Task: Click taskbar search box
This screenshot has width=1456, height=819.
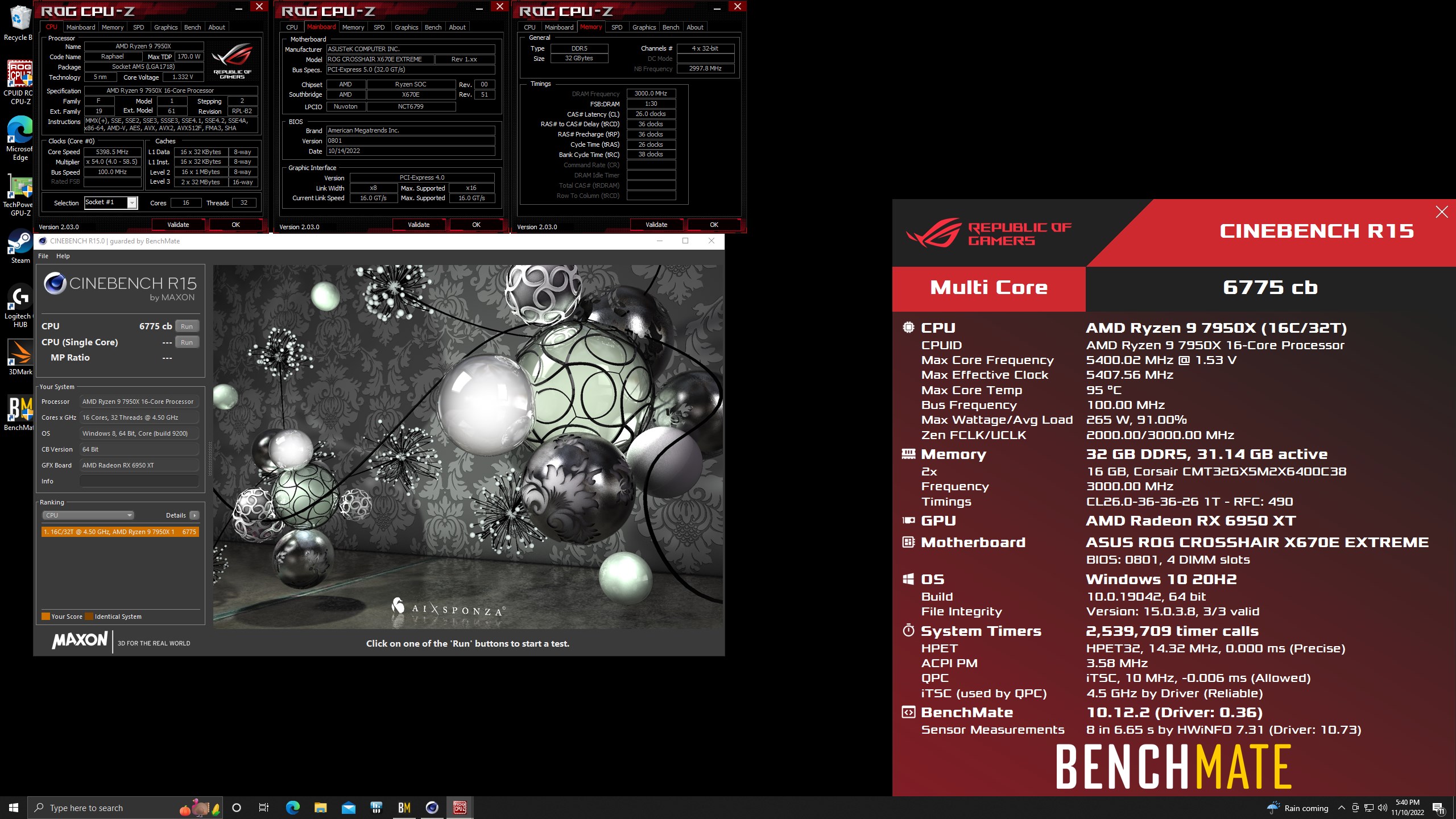Action: [125, 808]
